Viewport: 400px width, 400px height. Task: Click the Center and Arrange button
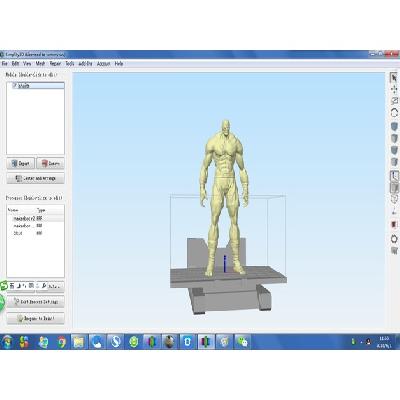click(35, 178)
